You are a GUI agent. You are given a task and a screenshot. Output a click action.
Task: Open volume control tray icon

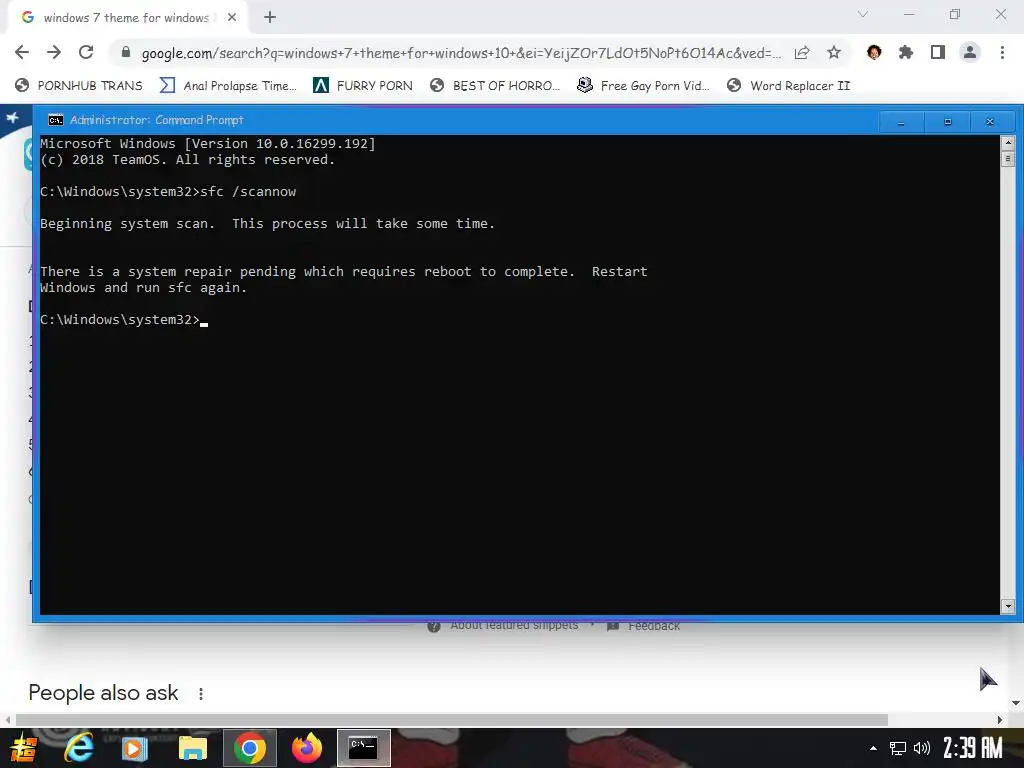[921, 748]
